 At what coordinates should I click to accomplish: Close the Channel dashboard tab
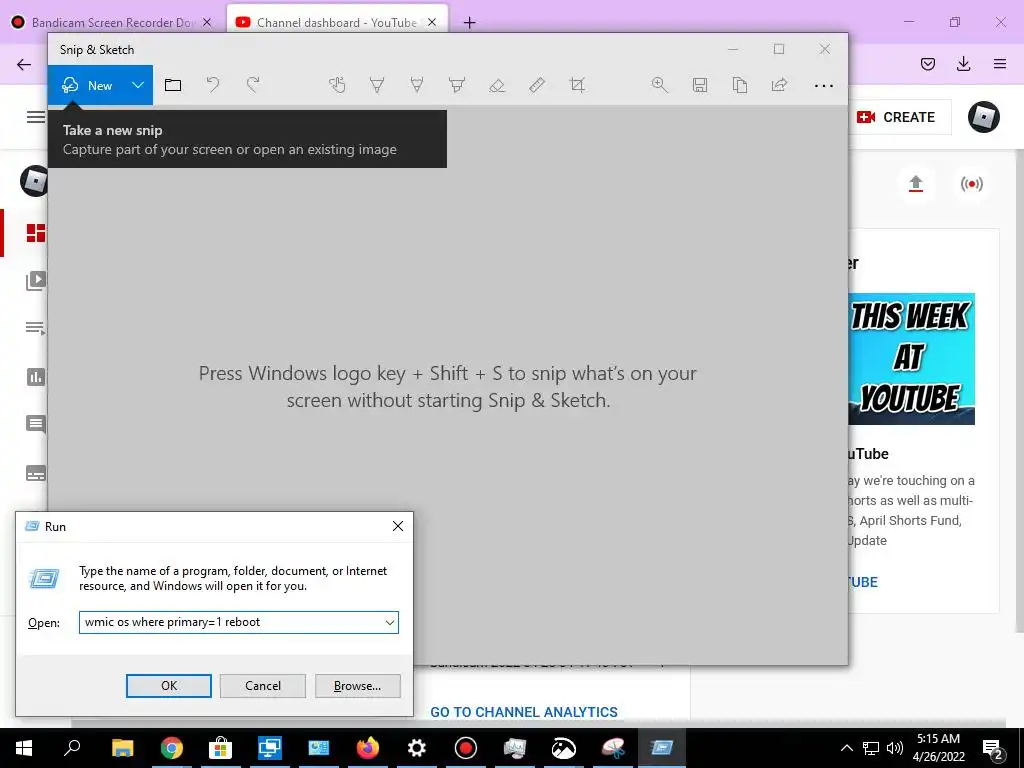click(432, 22)
